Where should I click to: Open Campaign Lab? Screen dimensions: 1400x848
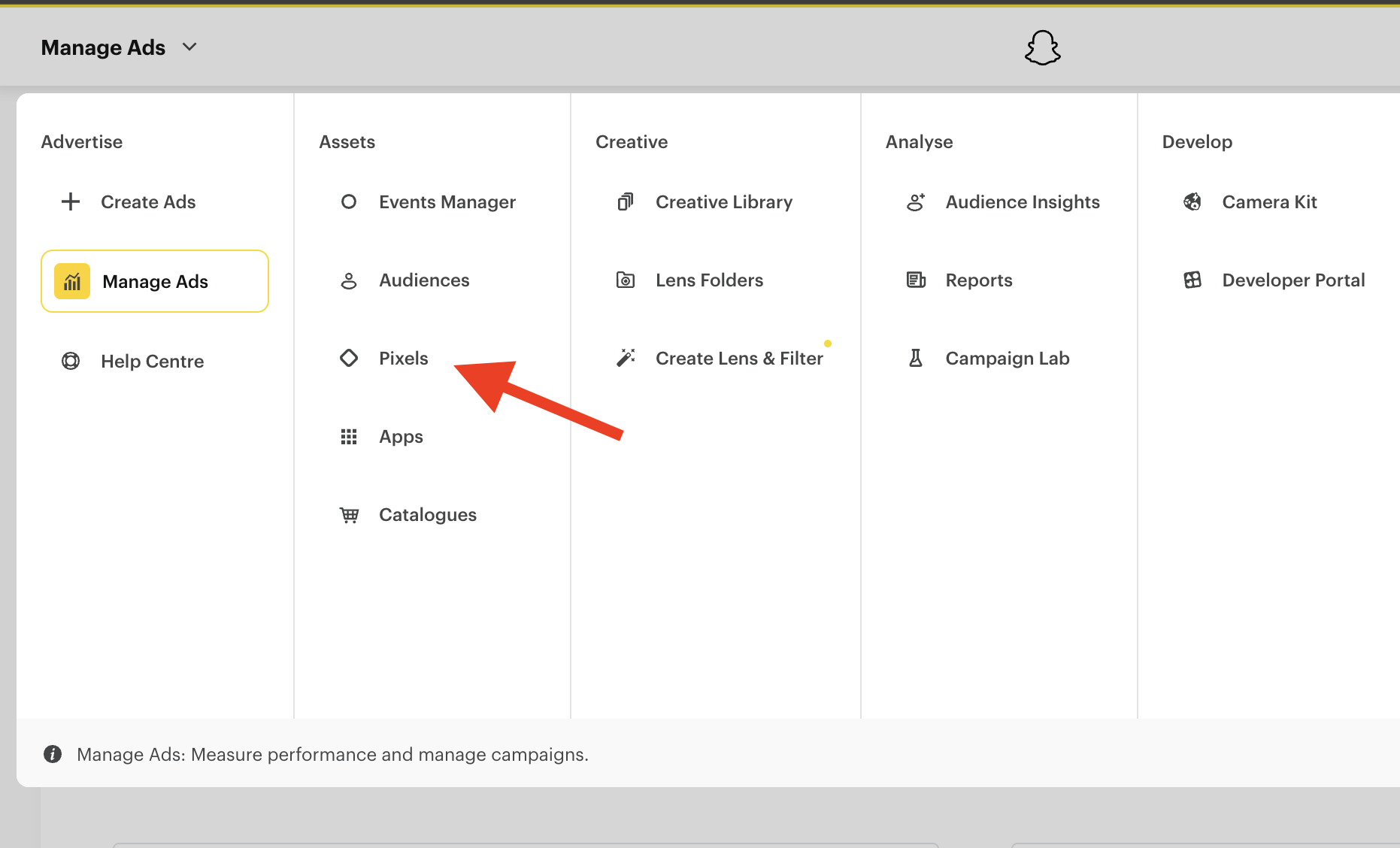1008,358
